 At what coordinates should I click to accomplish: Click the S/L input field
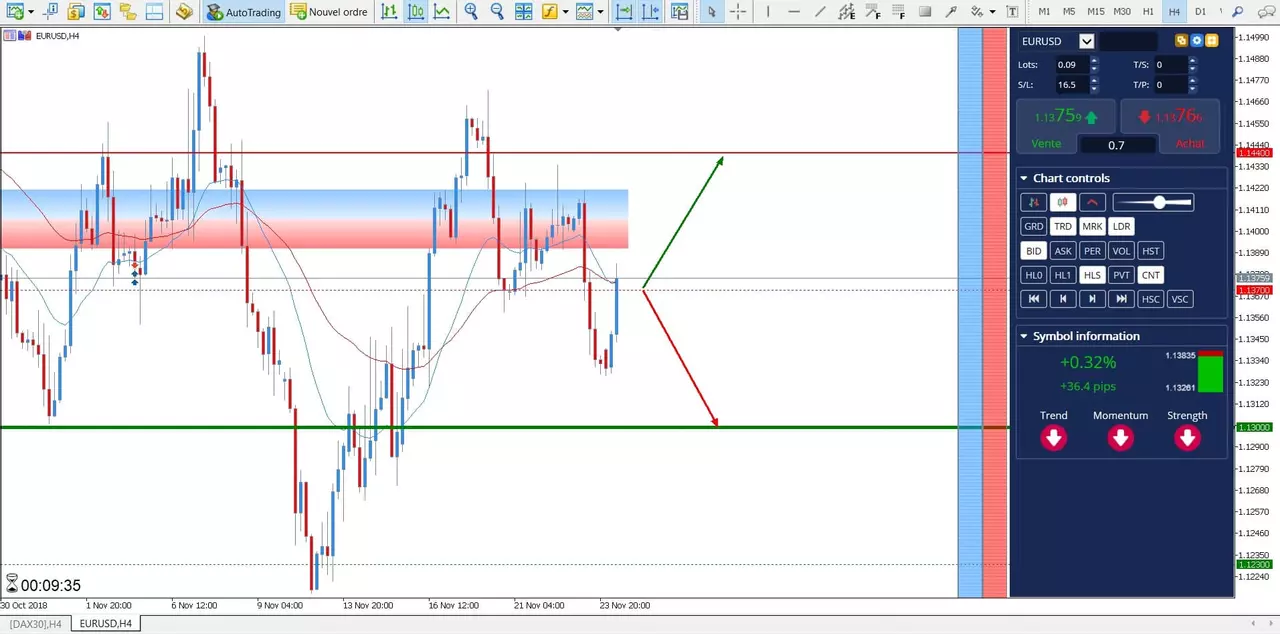1072,84
